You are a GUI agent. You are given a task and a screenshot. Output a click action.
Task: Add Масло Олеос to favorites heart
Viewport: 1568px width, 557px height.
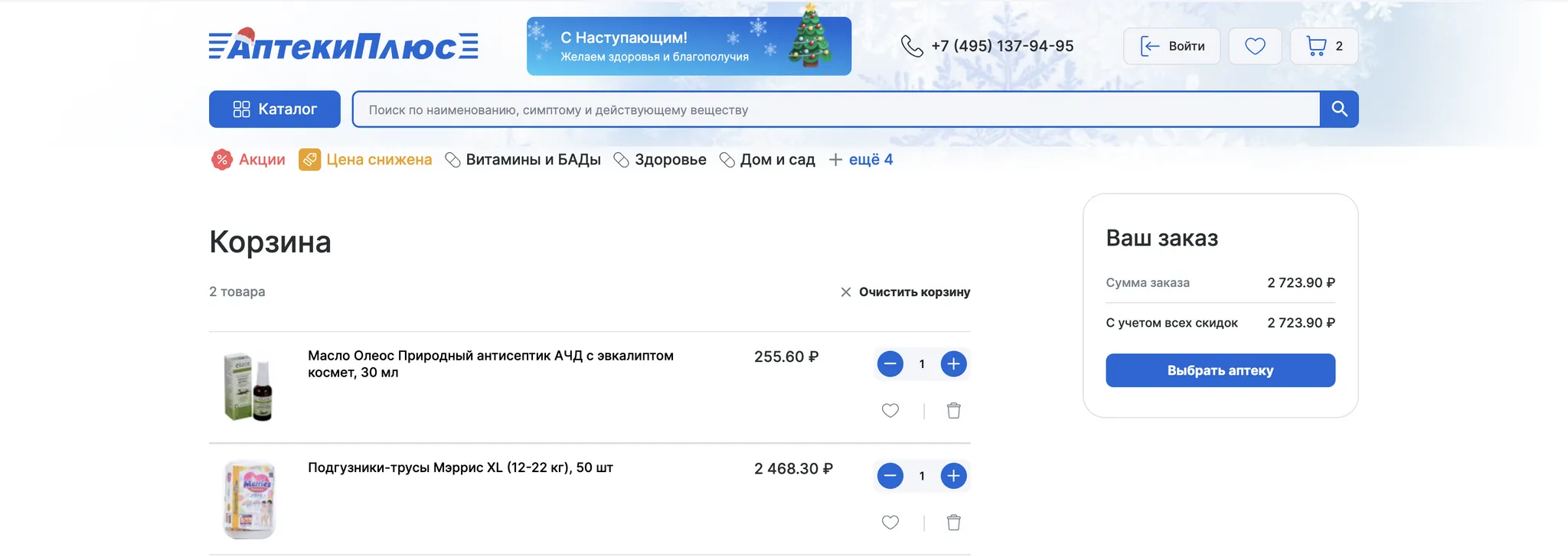(890, 411)
